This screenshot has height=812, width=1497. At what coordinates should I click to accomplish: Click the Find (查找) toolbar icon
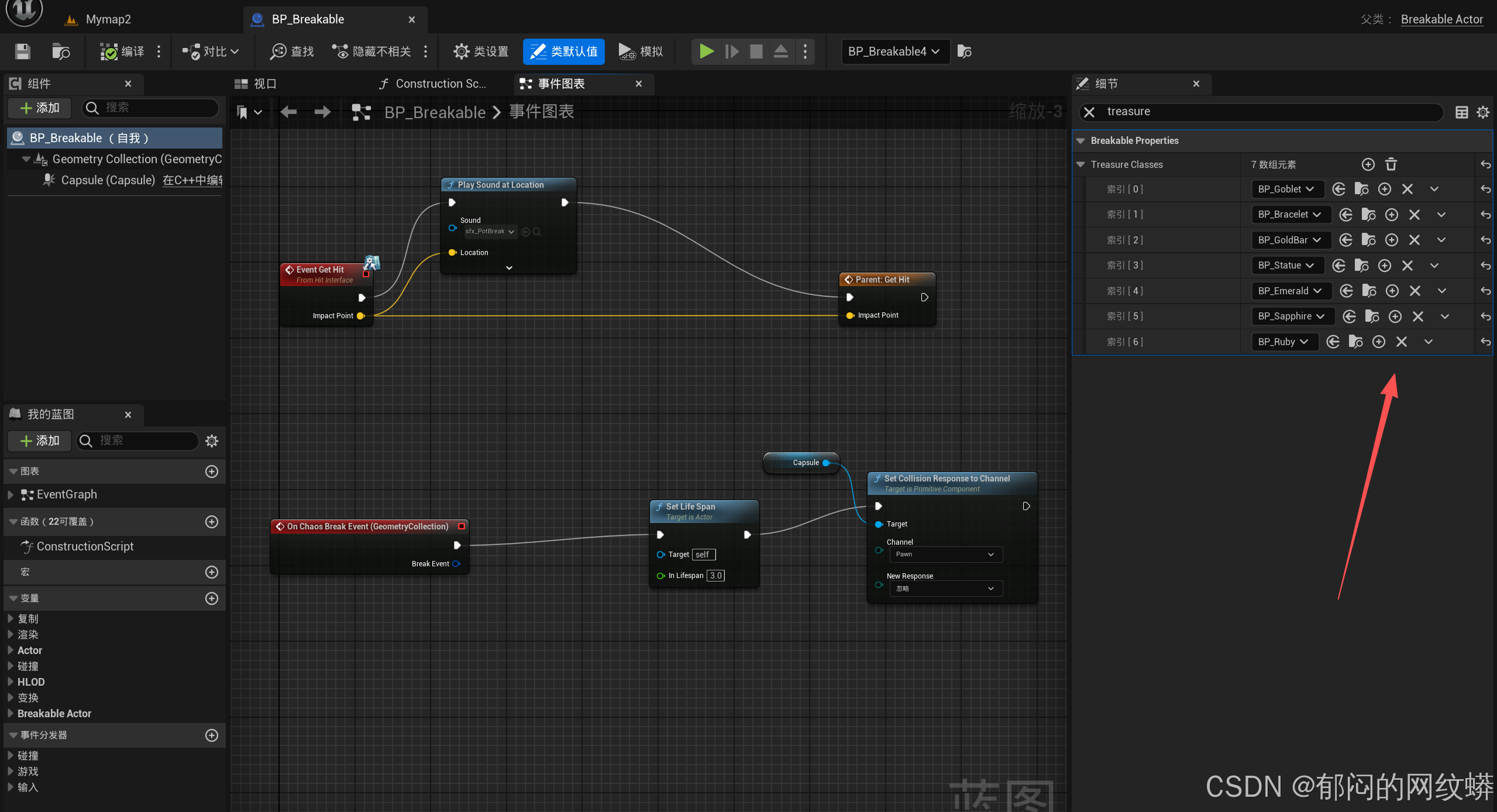coord(292,51)
